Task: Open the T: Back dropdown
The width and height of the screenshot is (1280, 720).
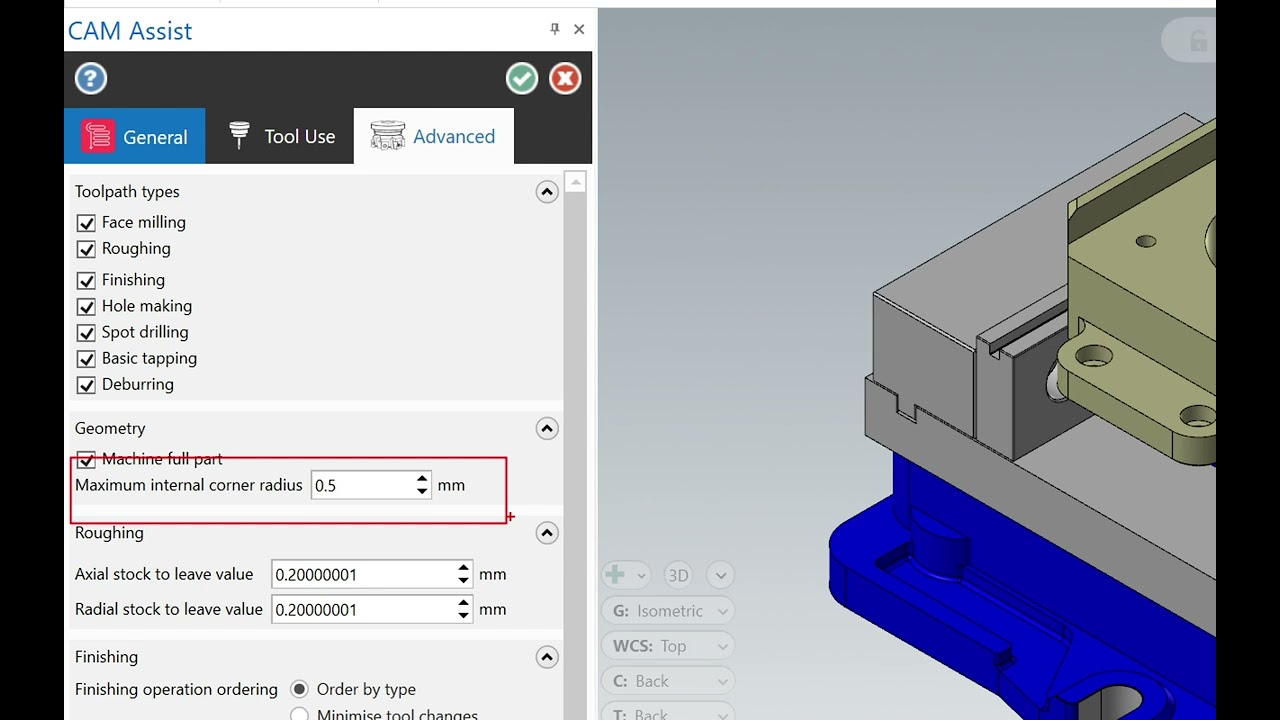Action: tap(667, 712)
